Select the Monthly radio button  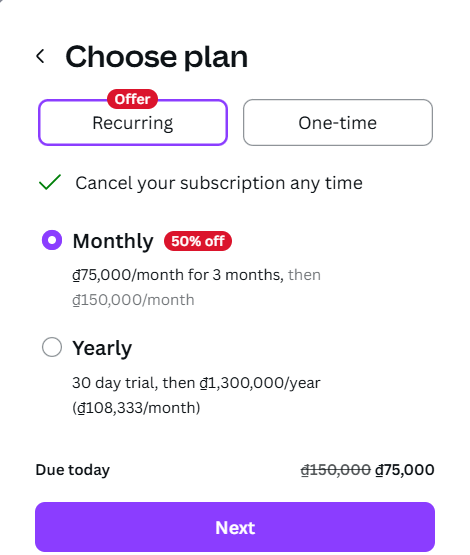coord(52,240)
